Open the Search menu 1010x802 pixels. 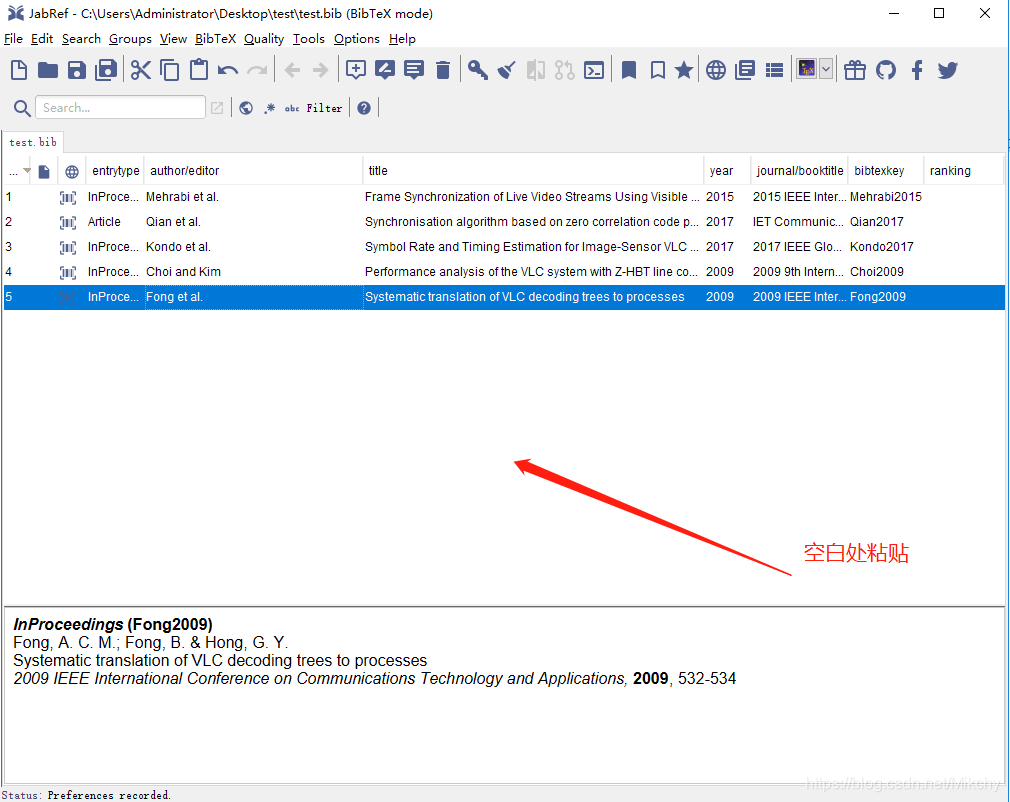tap(81, 39)
